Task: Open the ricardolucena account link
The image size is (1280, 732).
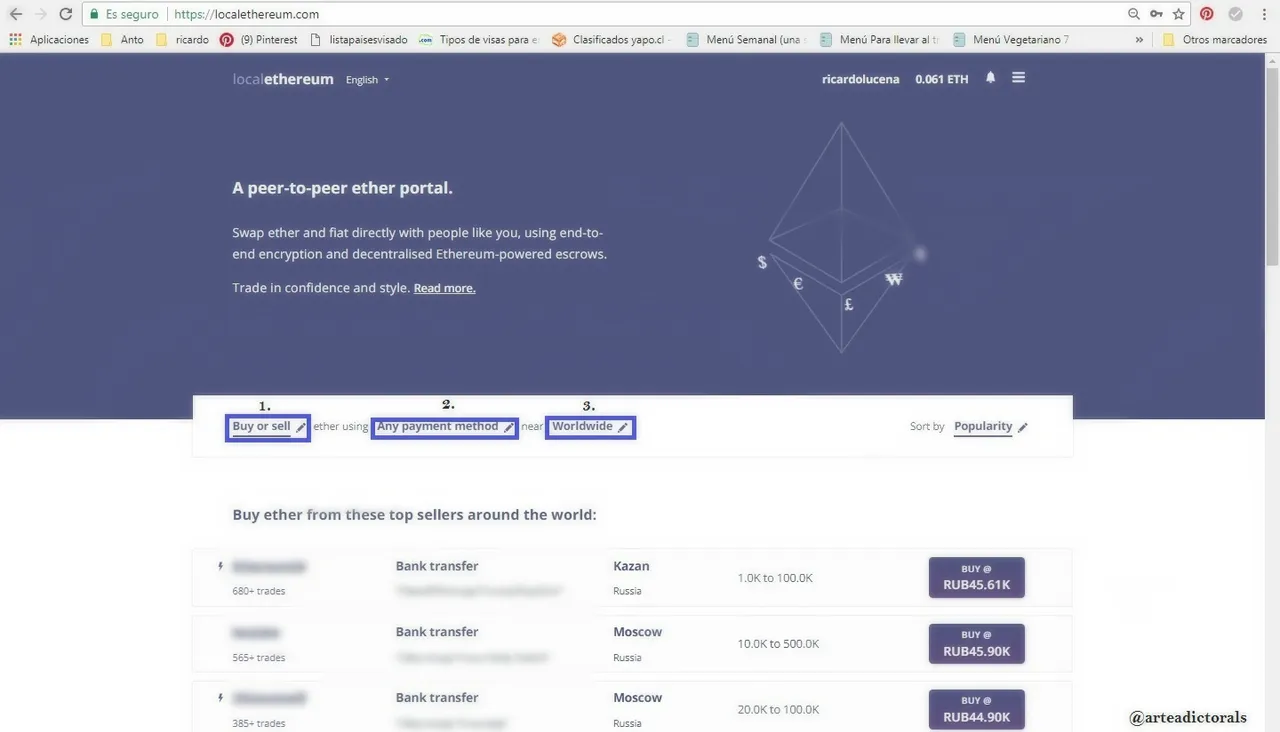Action: [x=861, y=79]
